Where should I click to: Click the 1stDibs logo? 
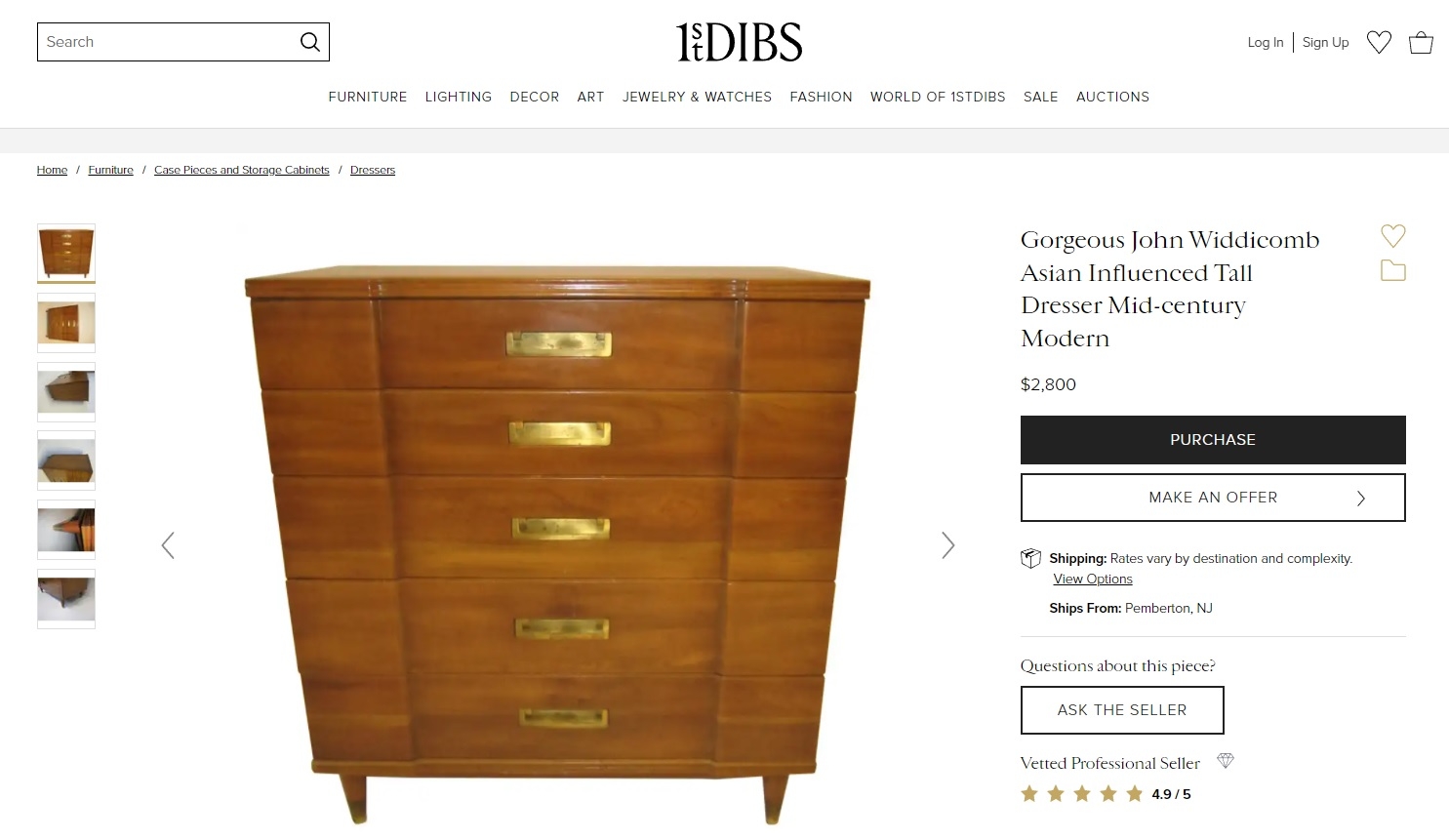[740, 42]
